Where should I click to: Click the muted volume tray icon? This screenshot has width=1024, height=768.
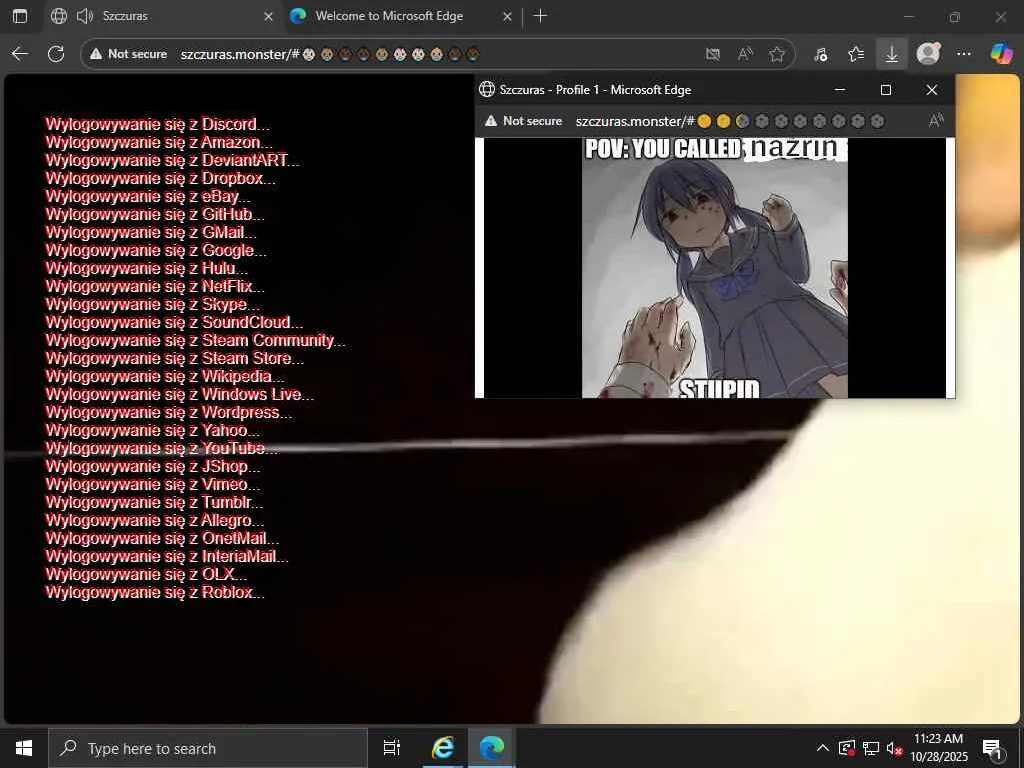(895, 748)
